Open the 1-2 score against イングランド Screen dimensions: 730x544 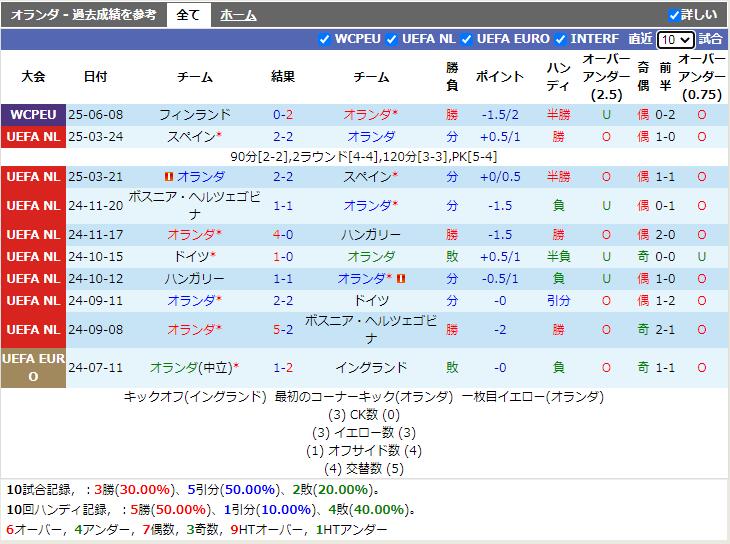coord(283,367)
